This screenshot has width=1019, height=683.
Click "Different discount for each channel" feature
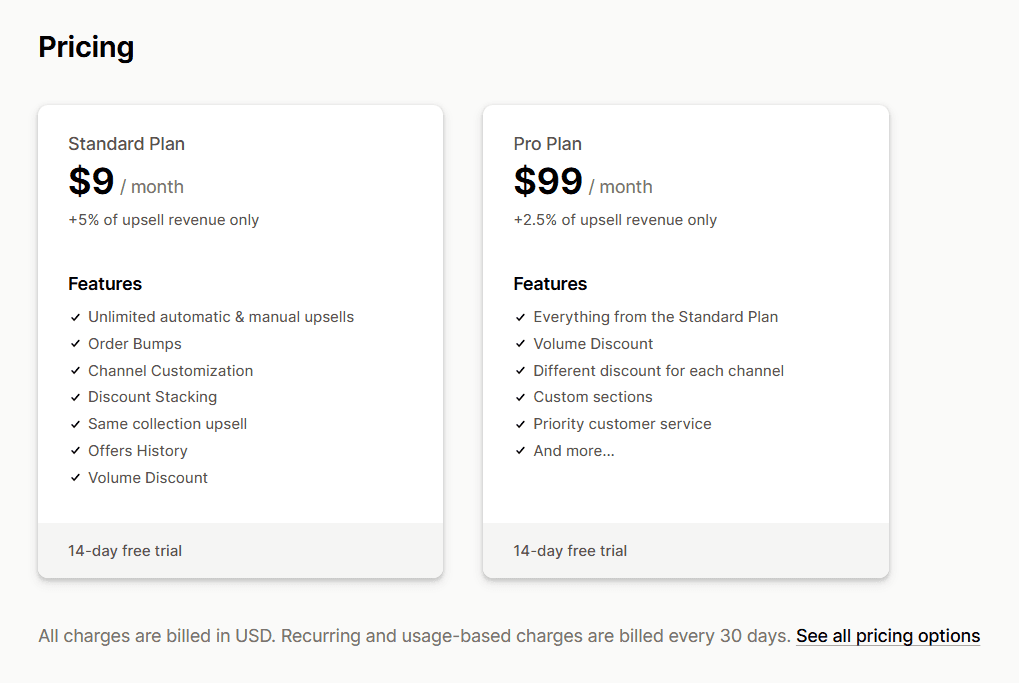pos(658,370)
